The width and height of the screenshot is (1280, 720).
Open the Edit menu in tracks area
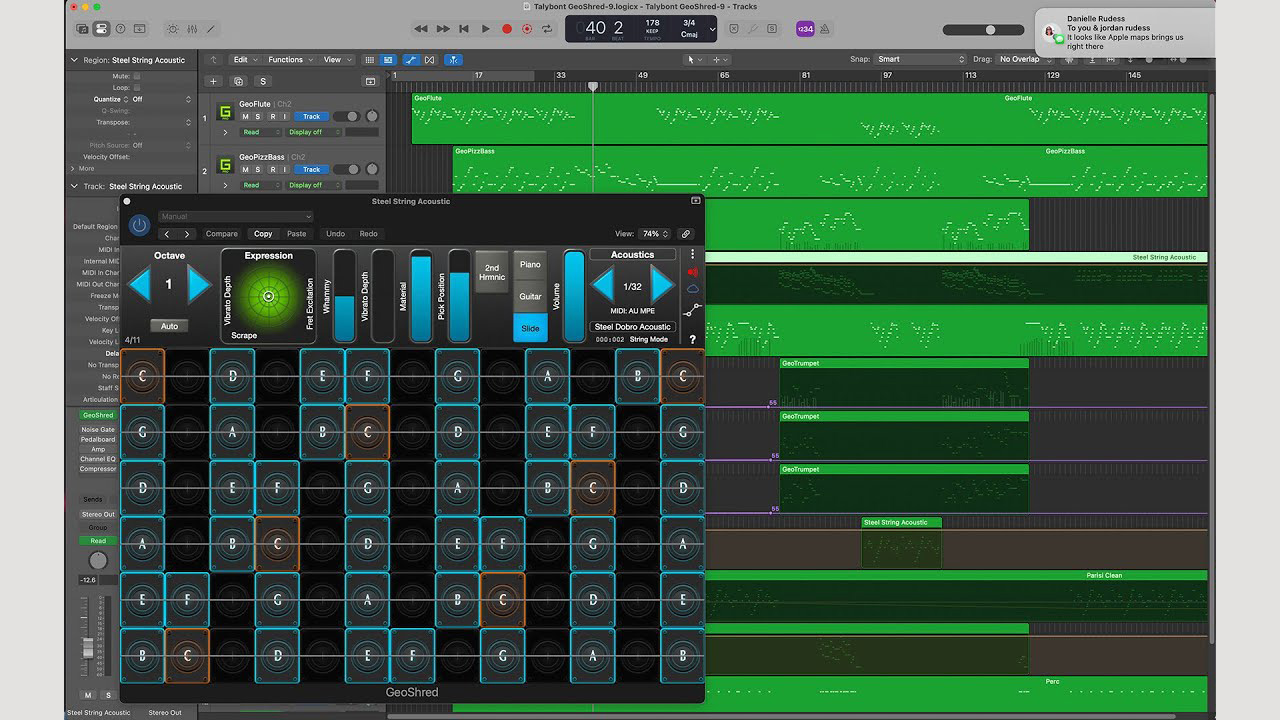point(243,60)
